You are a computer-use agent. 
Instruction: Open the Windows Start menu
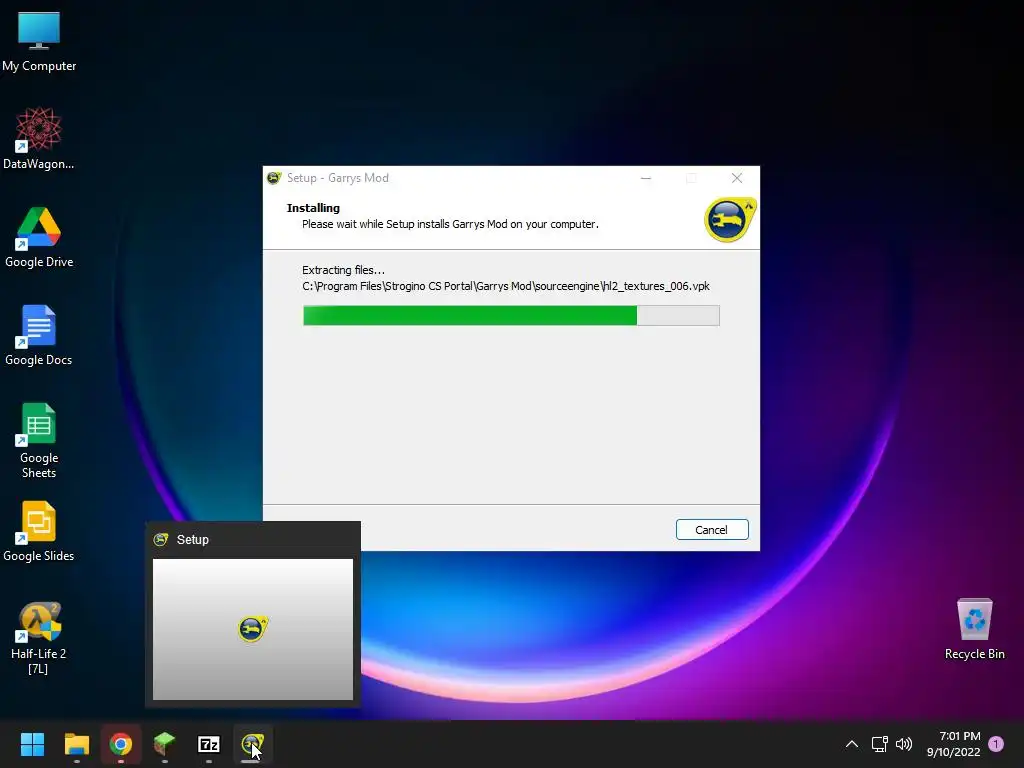click(x=32, y=744)
